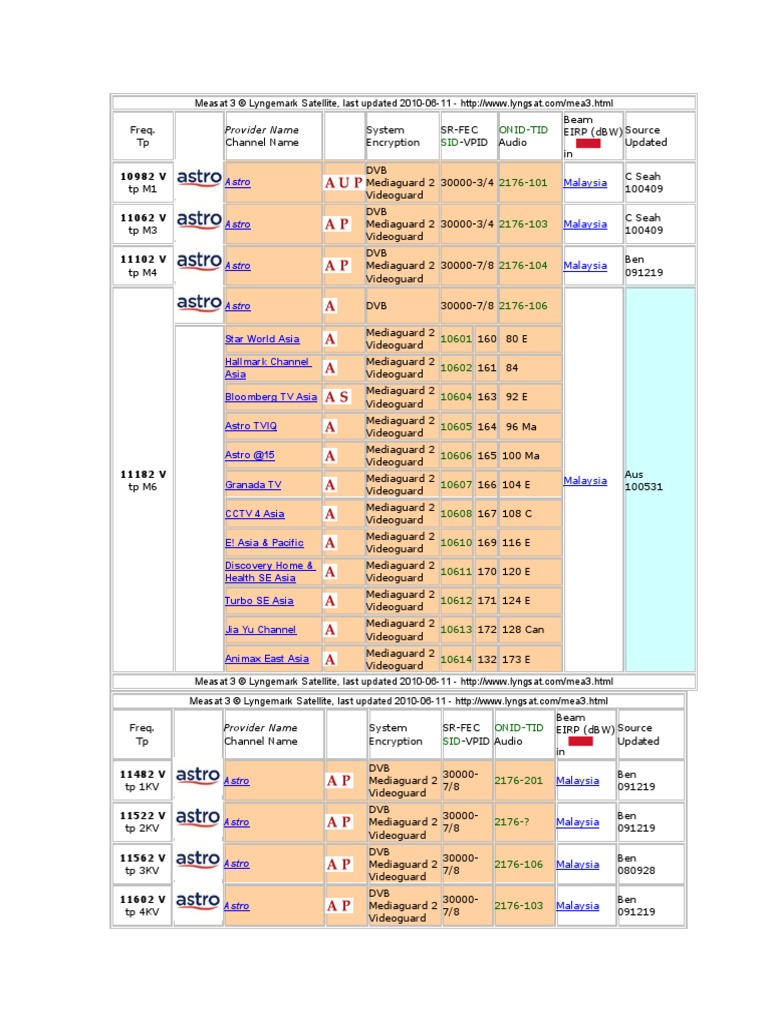Screen dimensions: 768x1024
Task: Click the astro logo in the 11482 V row
Action: click(198, 776)
